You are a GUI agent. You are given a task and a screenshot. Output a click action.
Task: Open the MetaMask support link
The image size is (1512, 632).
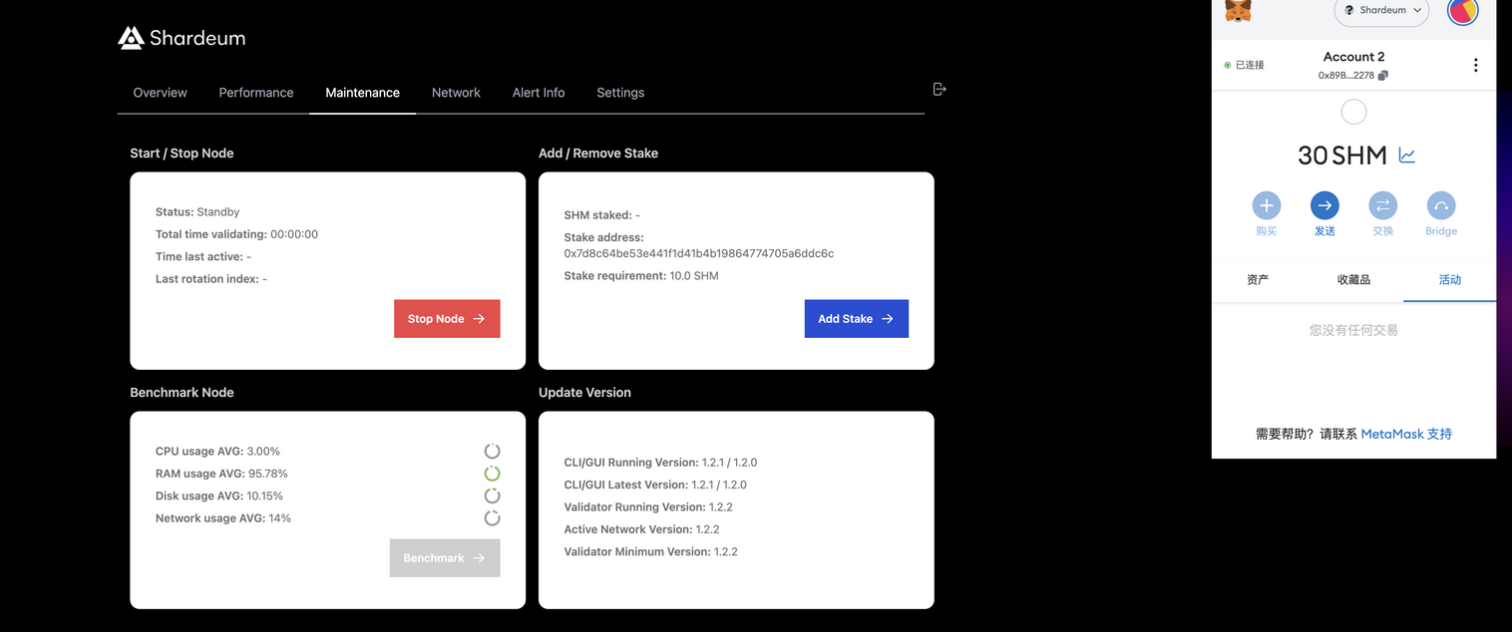(x=1406, y=434)
